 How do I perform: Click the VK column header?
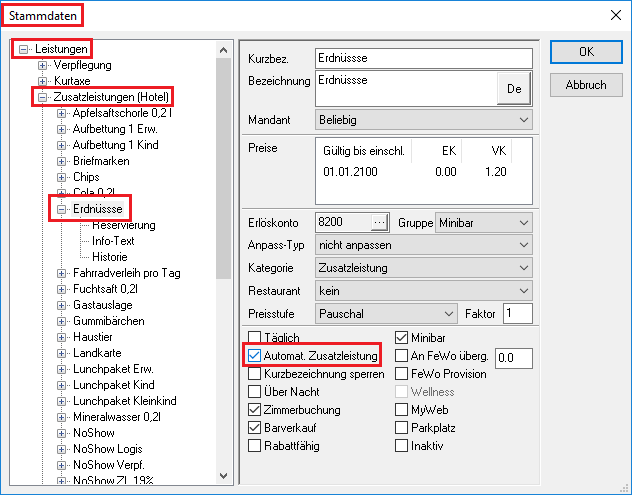pos(486,151)
